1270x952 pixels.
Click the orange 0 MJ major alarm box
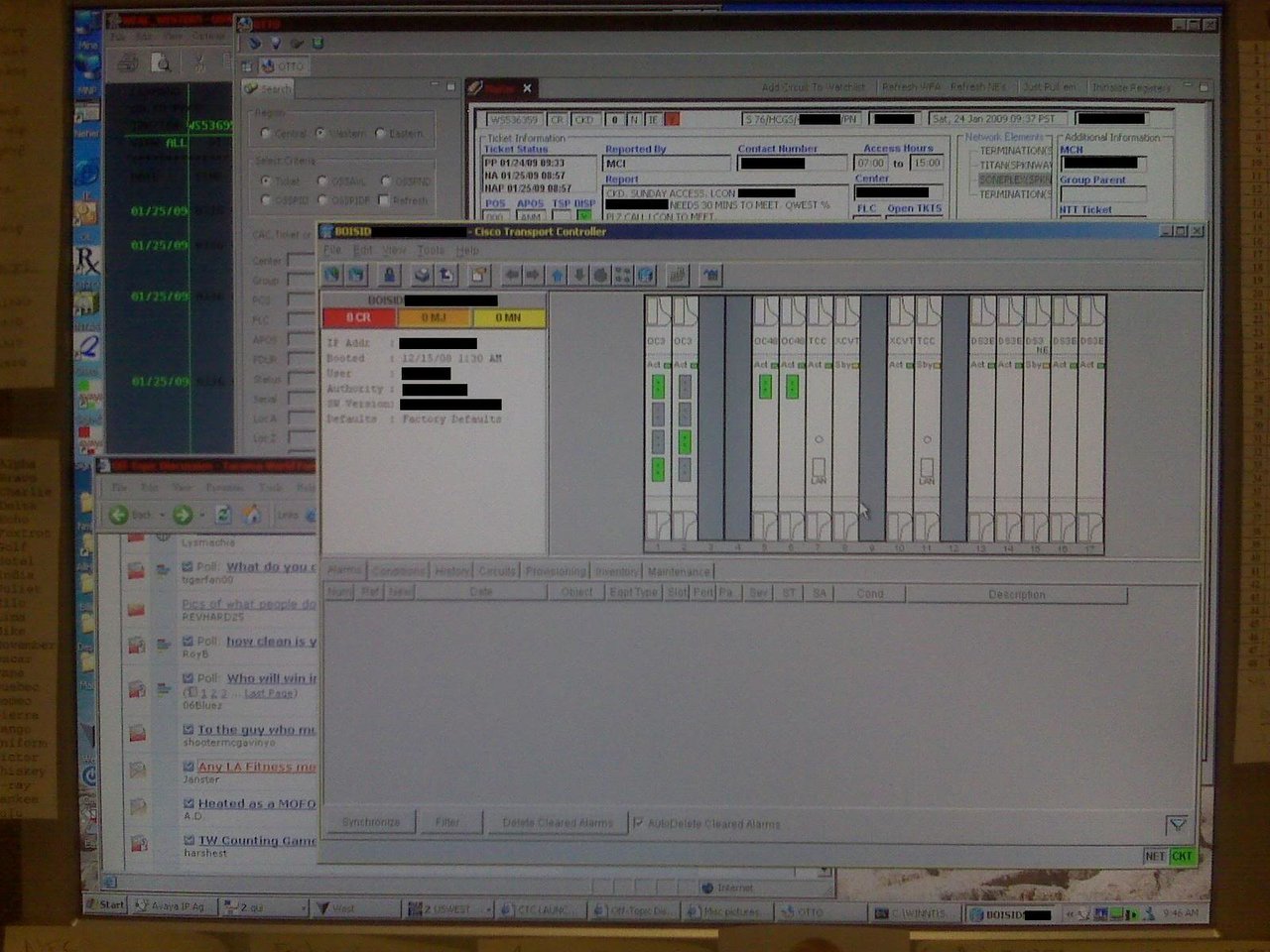[434, 317]
